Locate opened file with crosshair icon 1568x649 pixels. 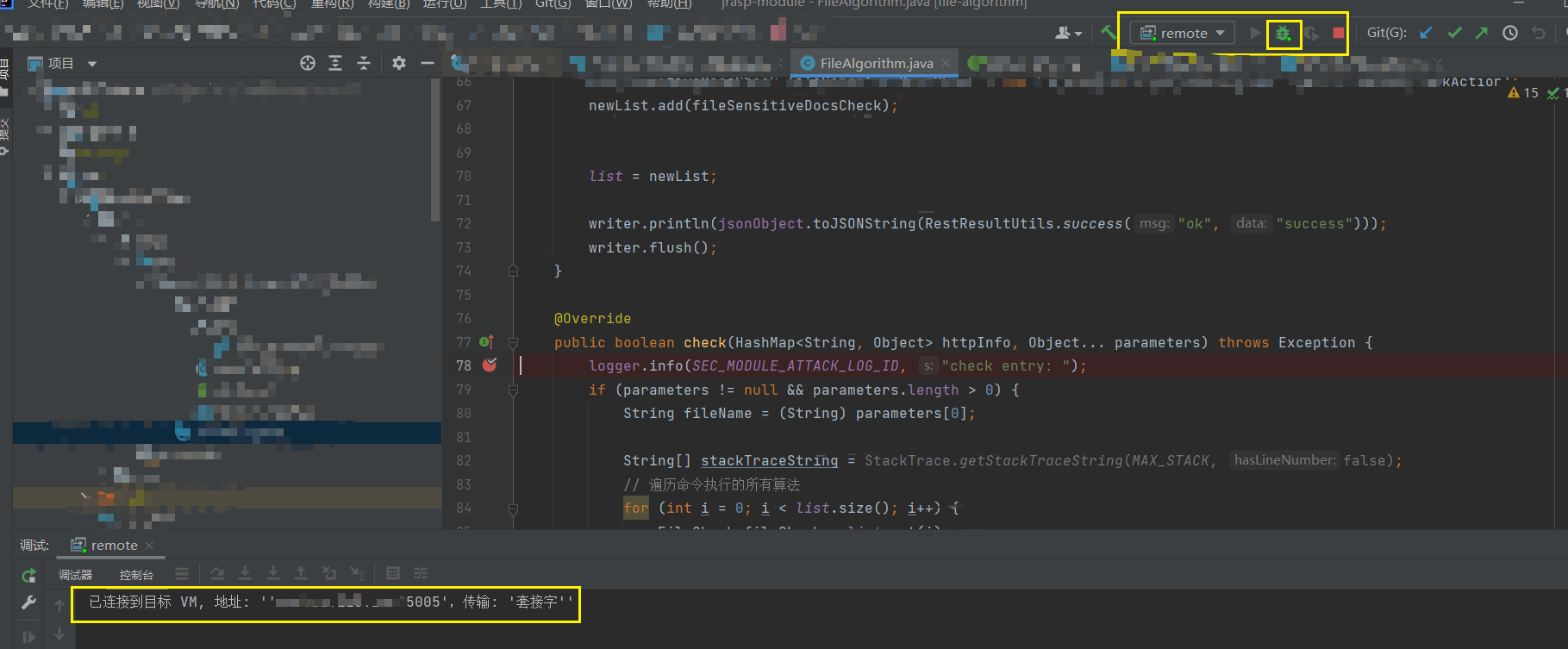tap(307, 63)
